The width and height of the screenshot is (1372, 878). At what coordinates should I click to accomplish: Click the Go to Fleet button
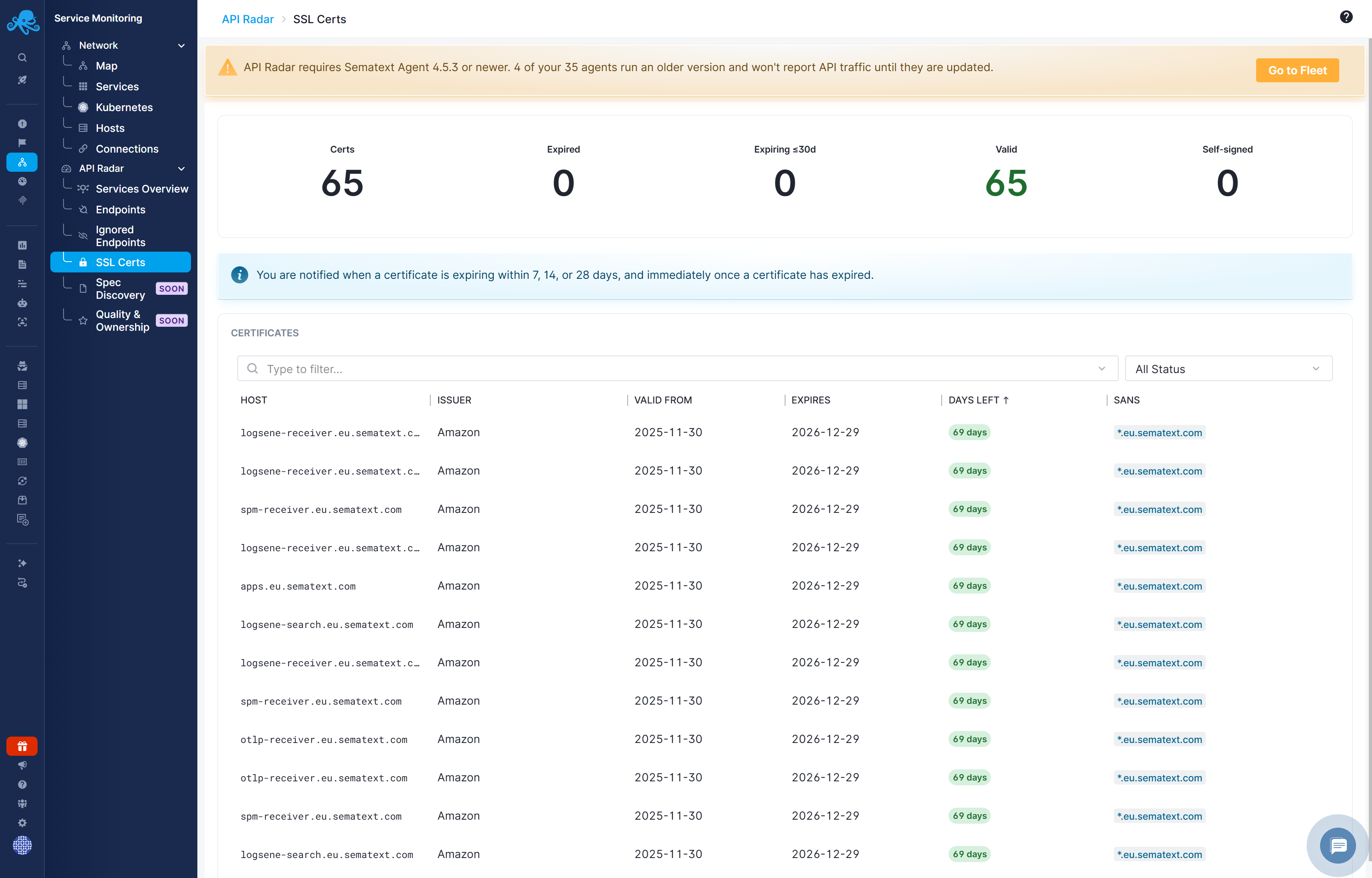pyautogui.click(x=1297, y=70)
